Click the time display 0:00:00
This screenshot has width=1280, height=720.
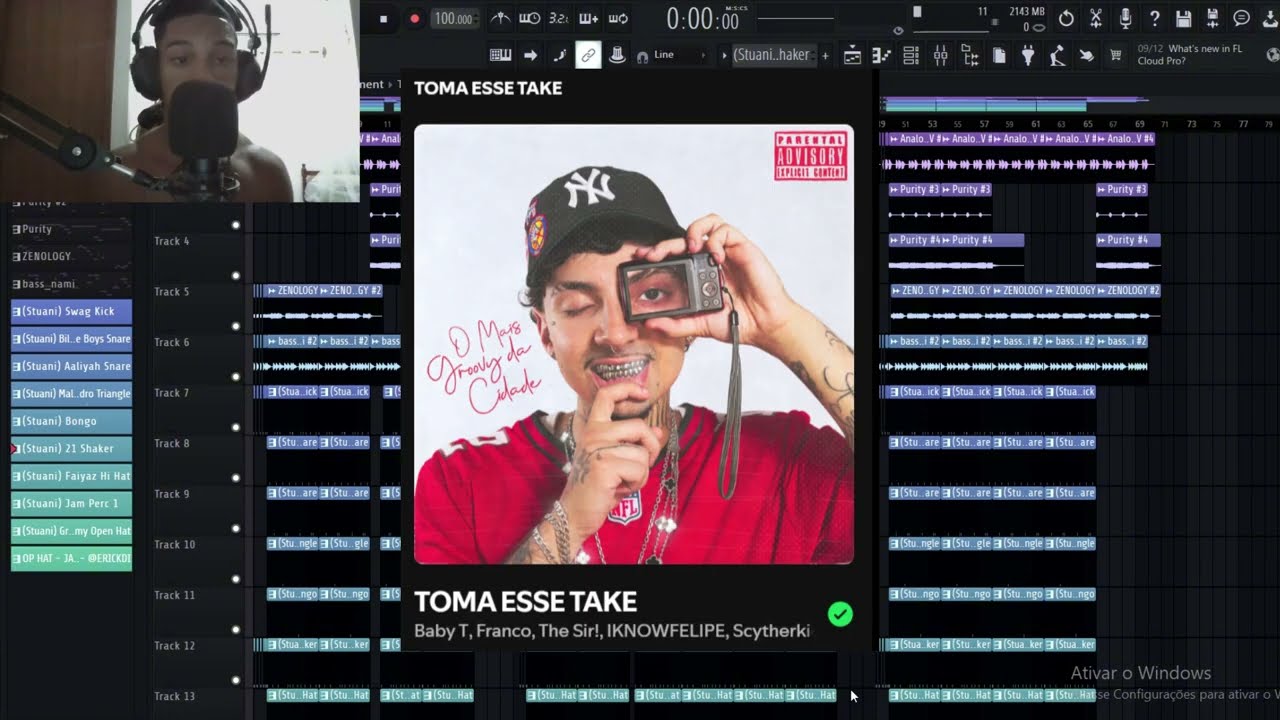[x=704, y=19]
